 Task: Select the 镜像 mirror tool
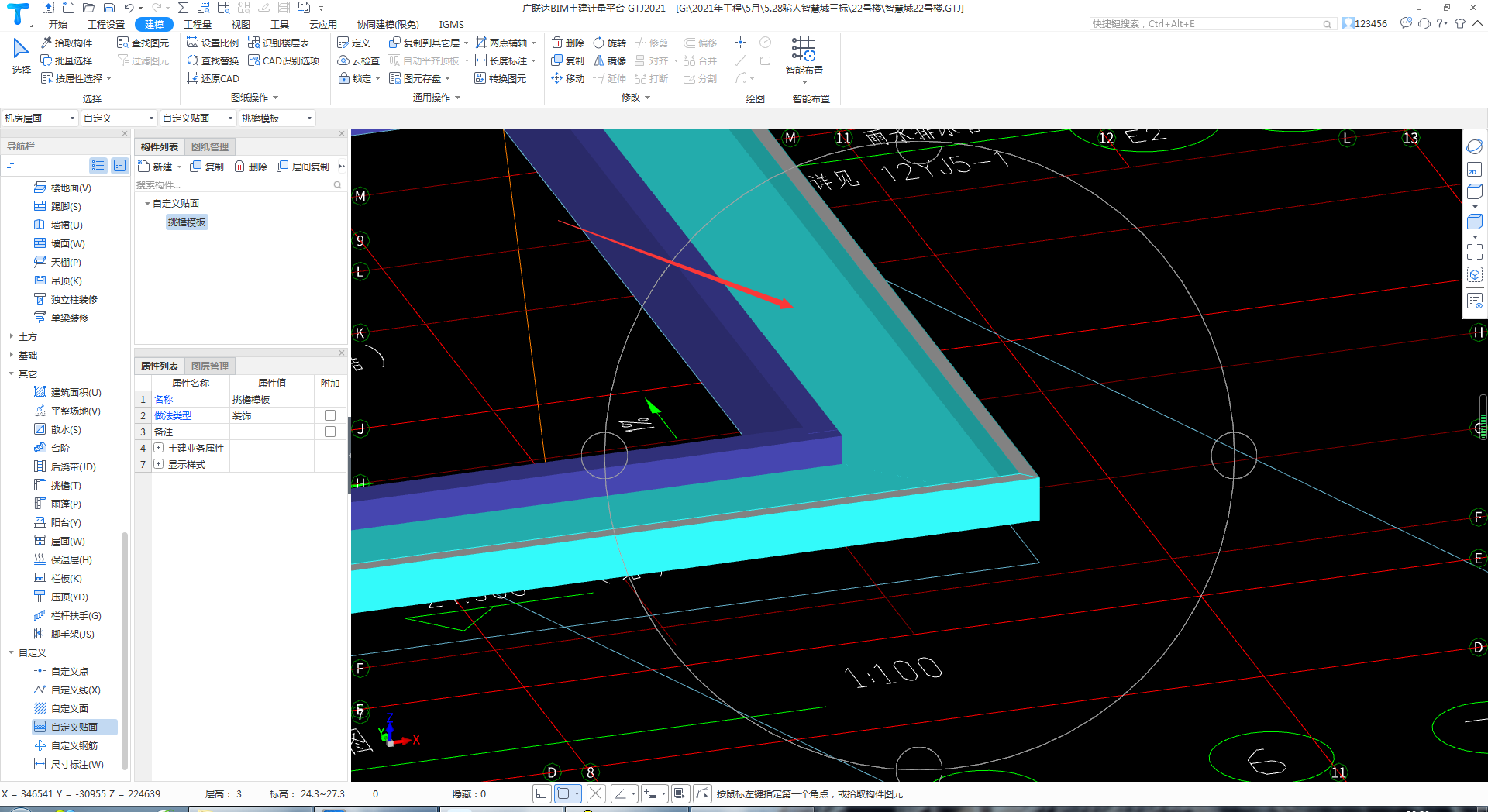[x=610, y=60]
